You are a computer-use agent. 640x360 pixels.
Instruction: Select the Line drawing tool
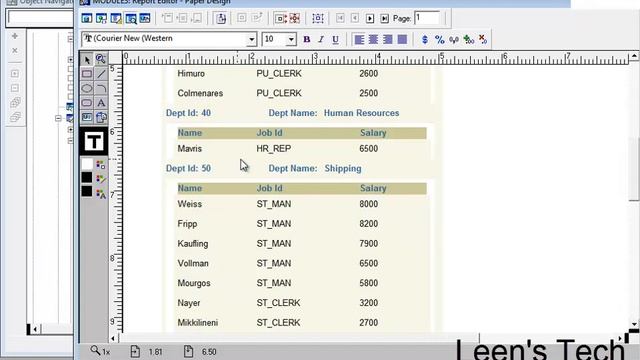pos(101,74)
